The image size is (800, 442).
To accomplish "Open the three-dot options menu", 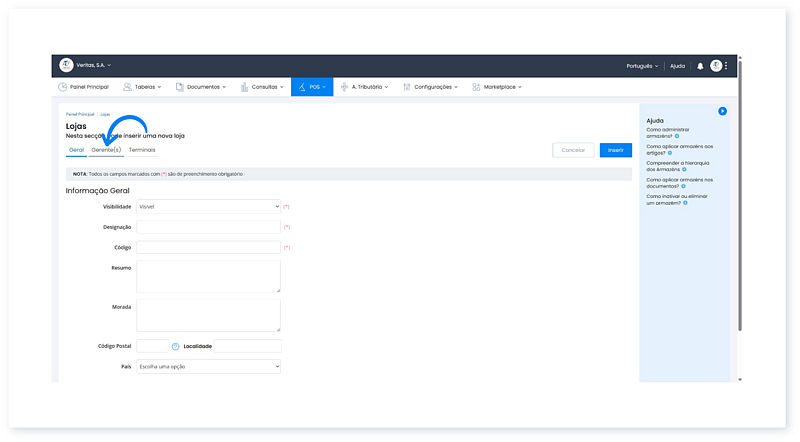I will click(727, 66).
